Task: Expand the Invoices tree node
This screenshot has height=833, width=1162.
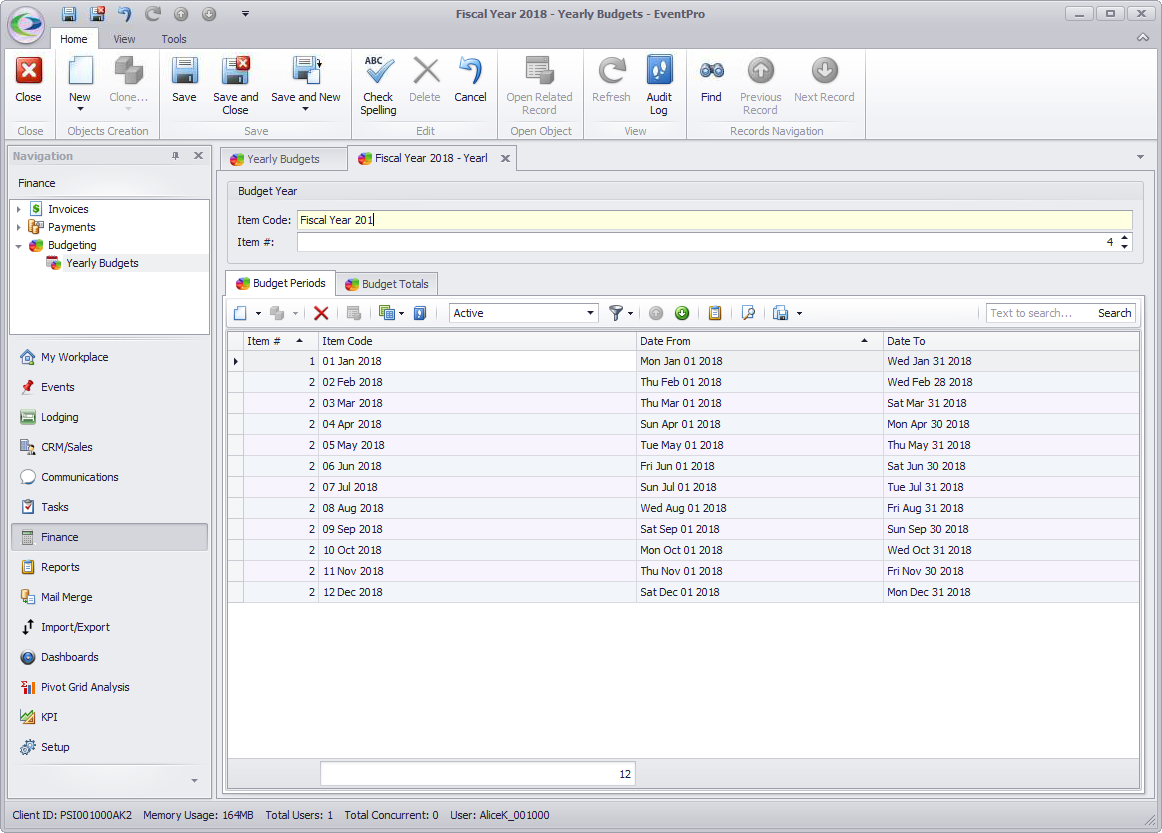Action: click(x=19, y=210)
